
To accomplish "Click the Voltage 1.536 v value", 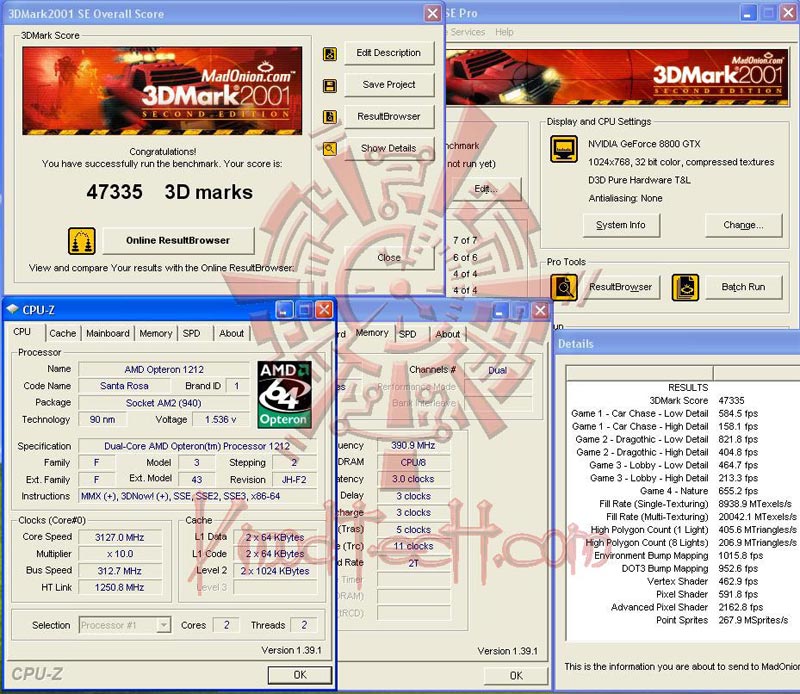I will (220, 419).
